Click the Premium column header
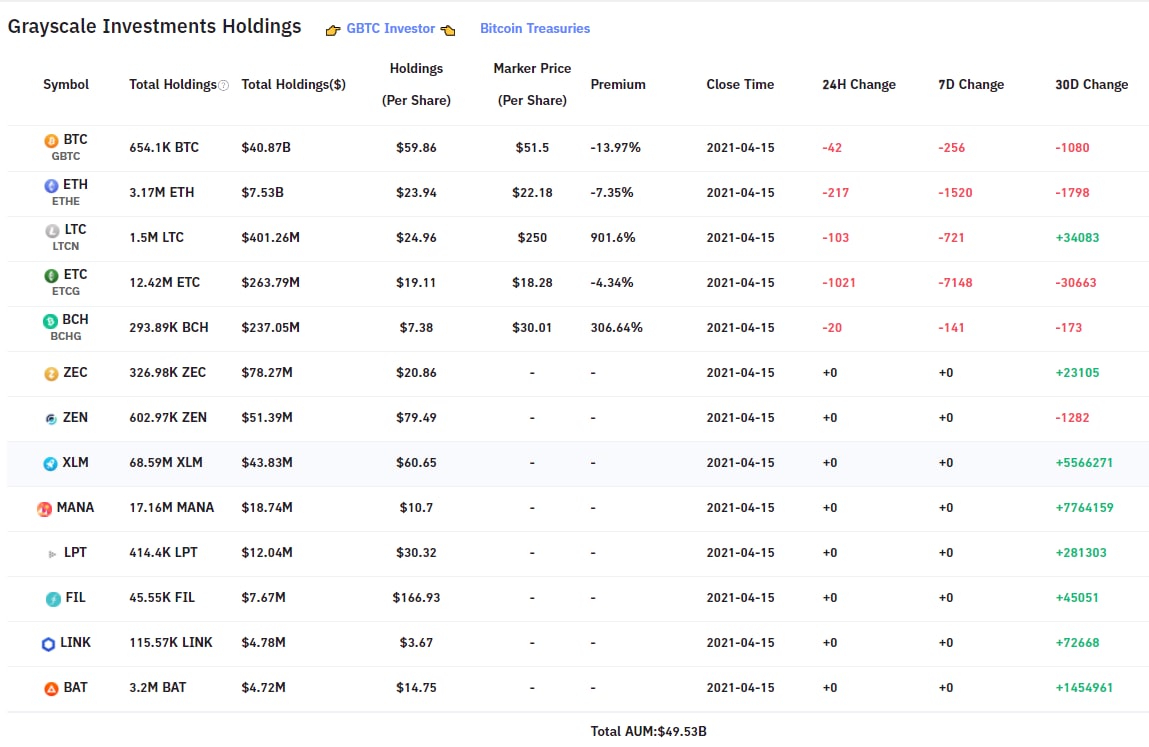Viewport: 1149px width, 747px height. tap(618, 85)
